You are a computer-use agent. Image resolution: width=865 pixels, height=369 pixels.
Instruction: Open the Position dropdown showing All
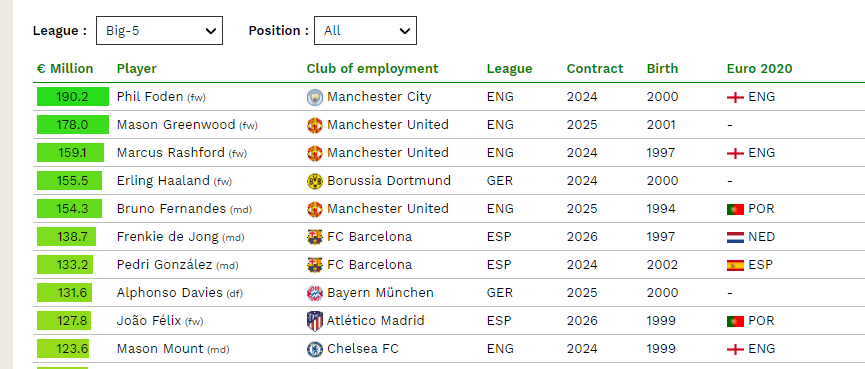point(365,30)
